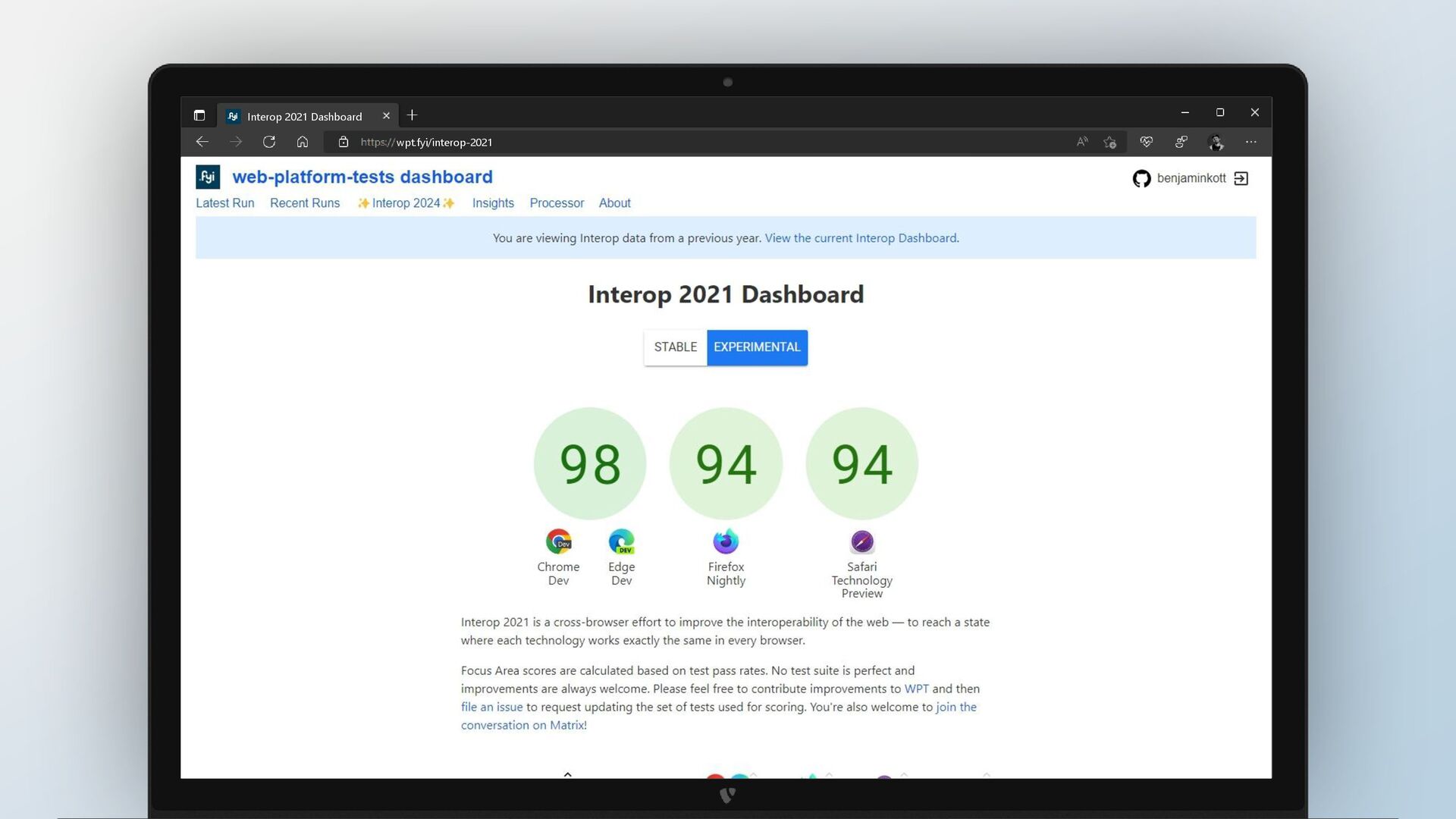Add this page to favorites
Screen dimensions: 1456x819
pos(1110,142)
